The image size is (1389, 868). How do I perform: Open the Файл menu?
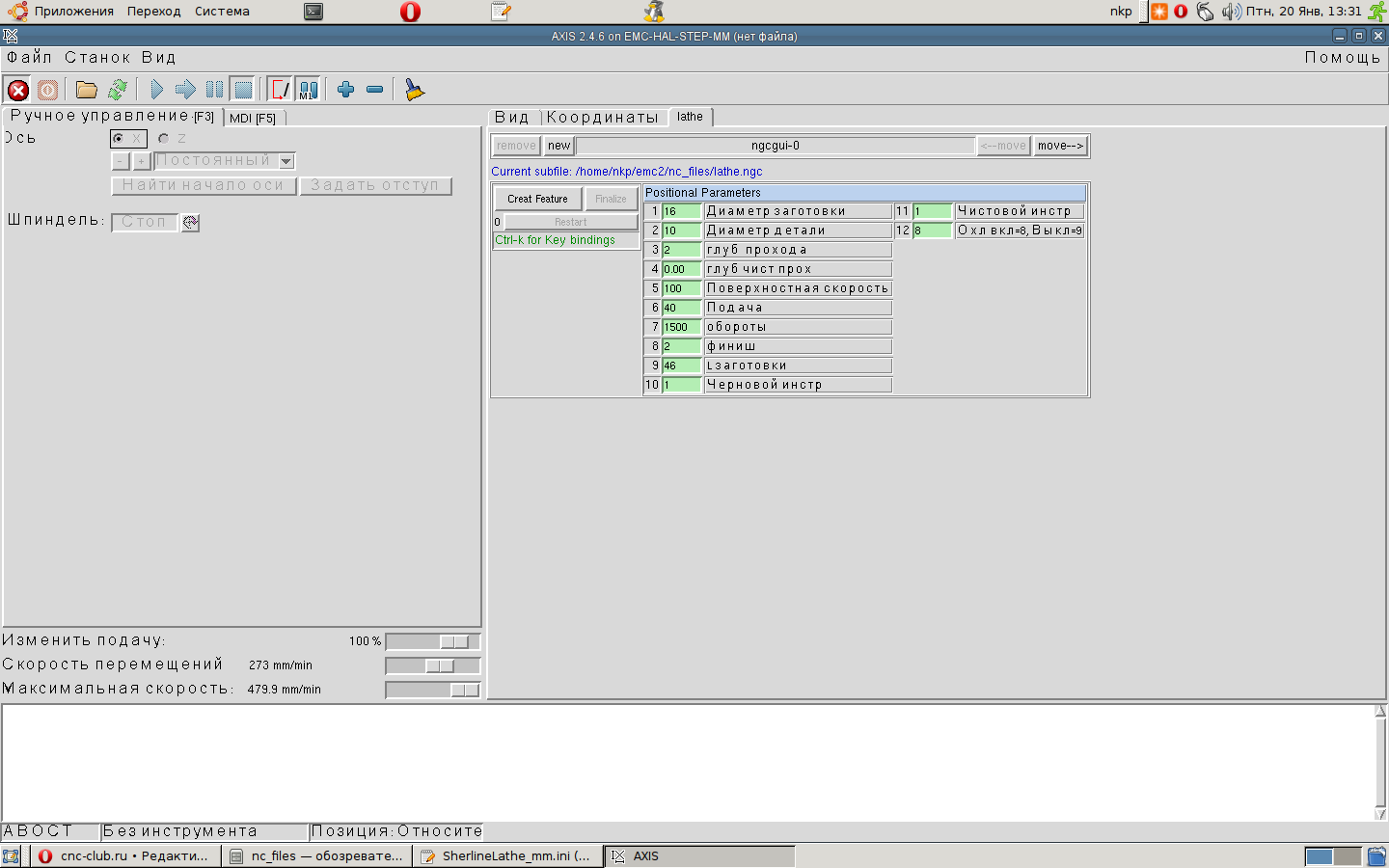click(30, 58)
